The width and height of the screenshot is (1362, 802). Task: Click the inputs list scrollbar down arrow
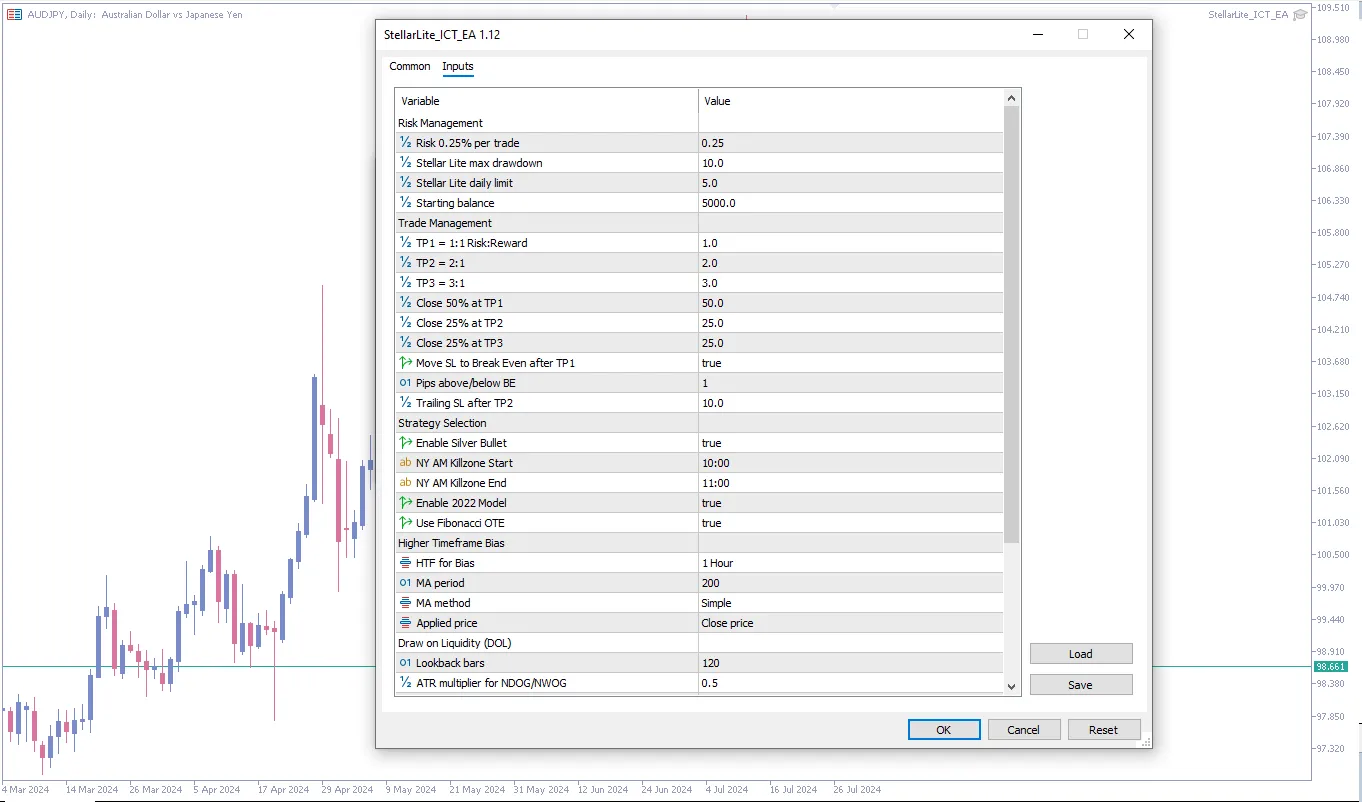pyautogui.click(x=1011, y=686)
